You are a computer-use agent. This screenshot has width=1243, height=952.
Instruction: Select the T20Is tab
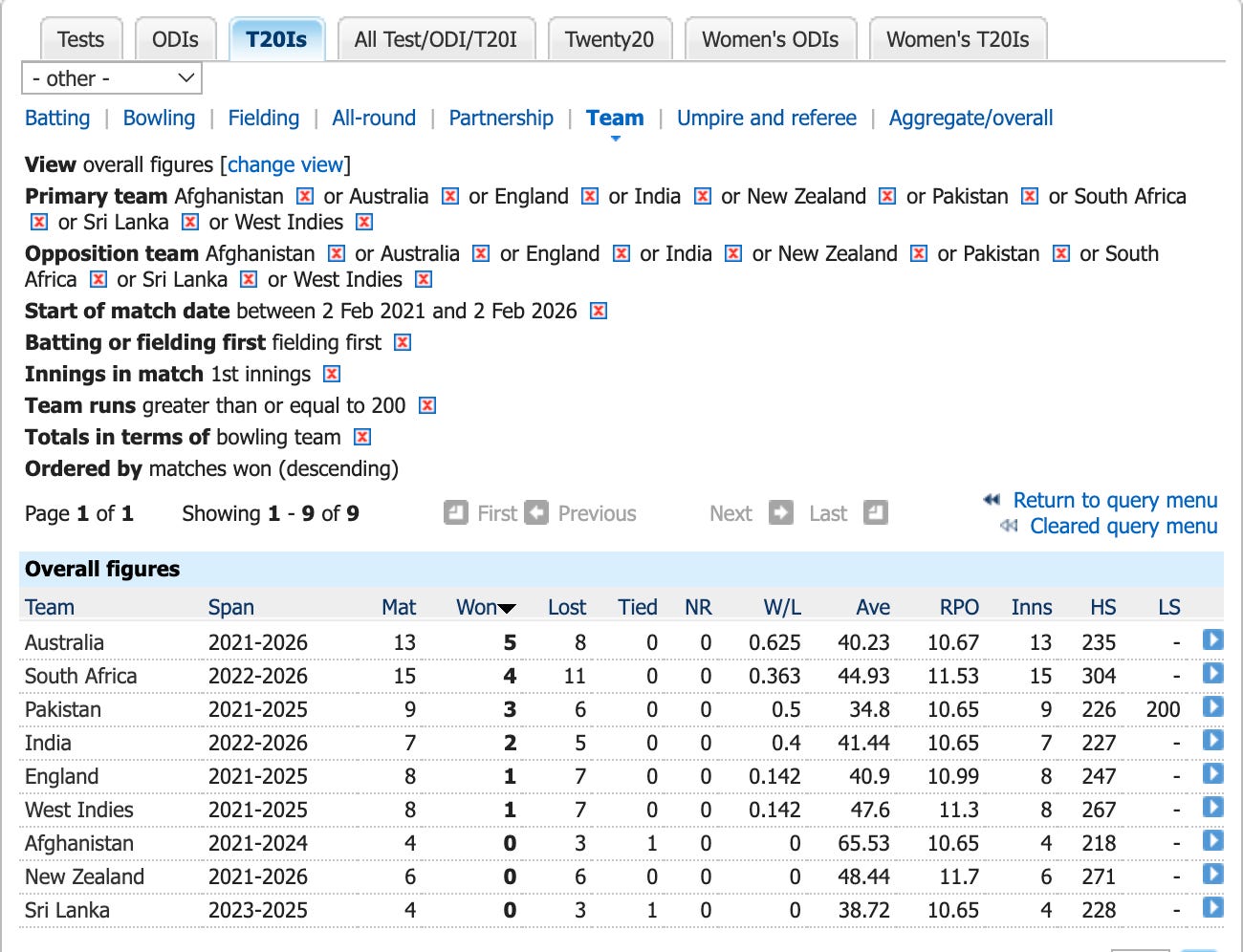276,39
